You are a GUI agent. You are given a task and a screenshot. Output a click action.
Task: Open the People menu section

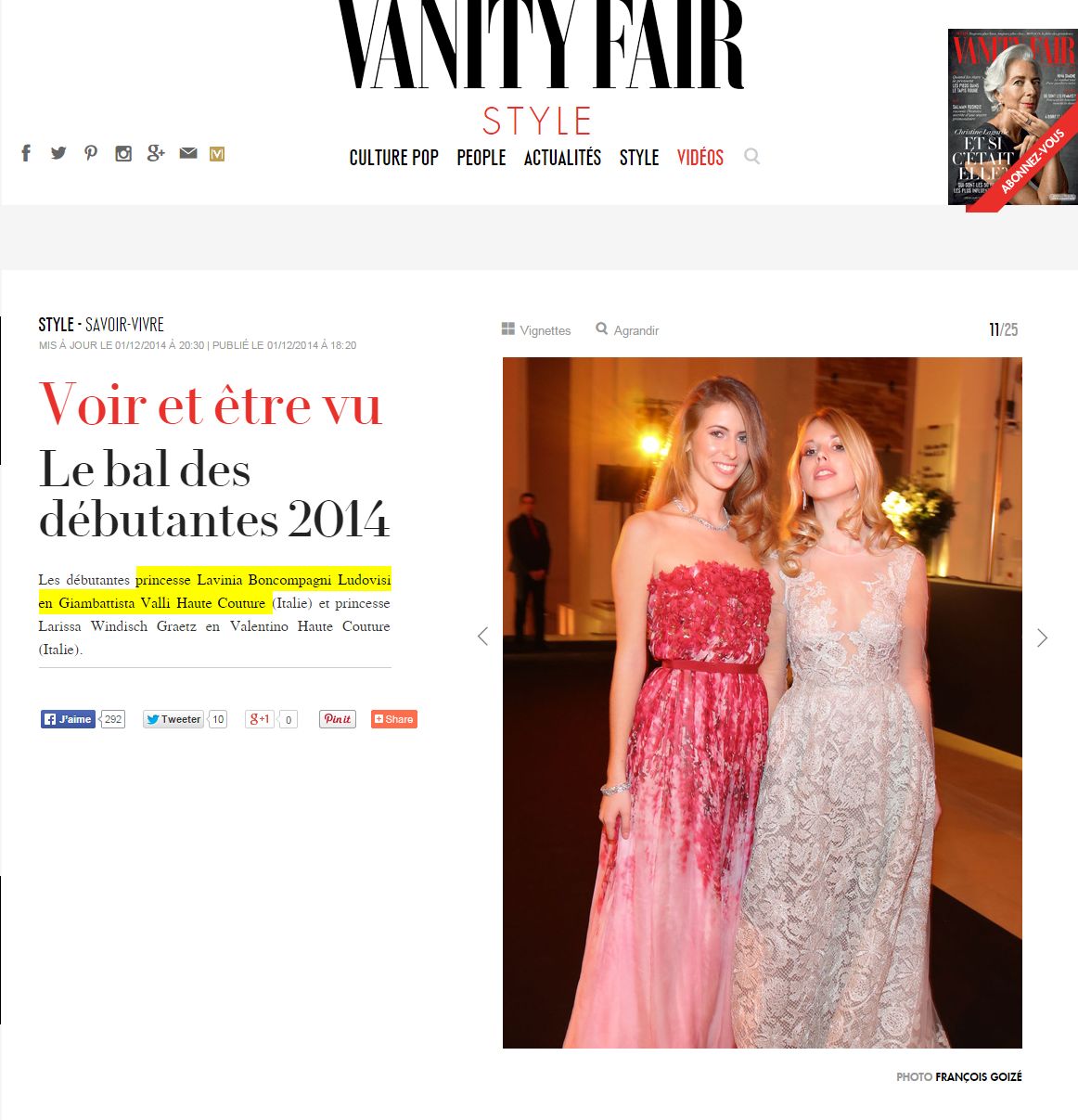click(x=481, y=158)
